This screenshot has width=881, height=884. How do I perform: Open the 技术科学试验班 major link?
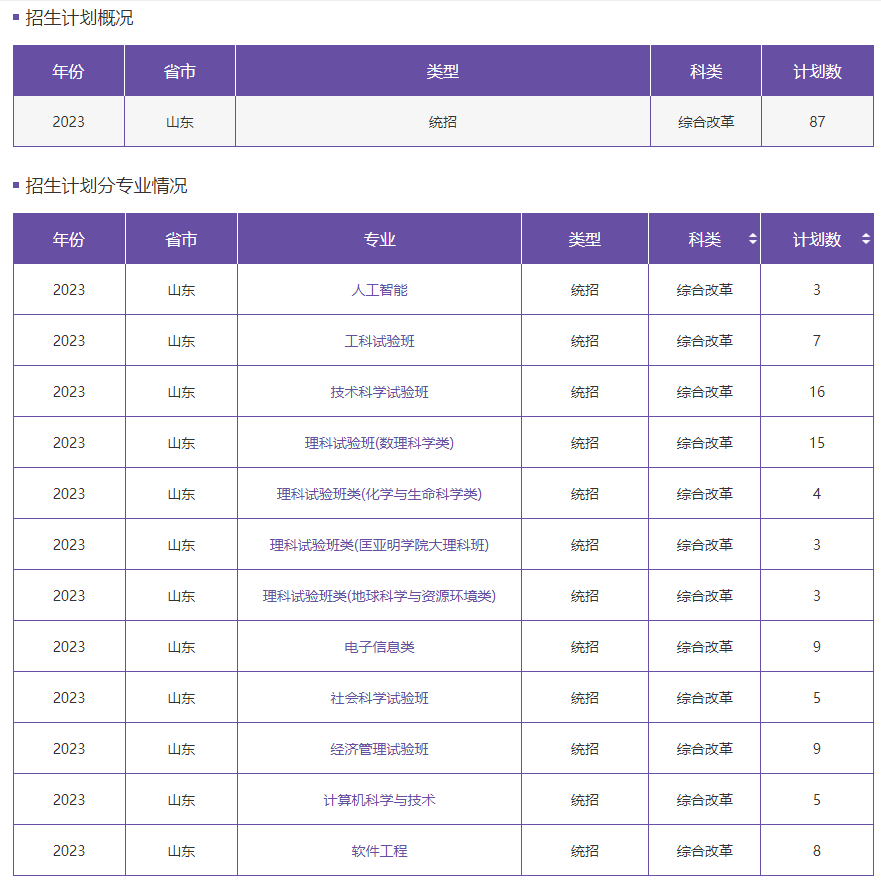pyautogui.click(x=379, y=392)
